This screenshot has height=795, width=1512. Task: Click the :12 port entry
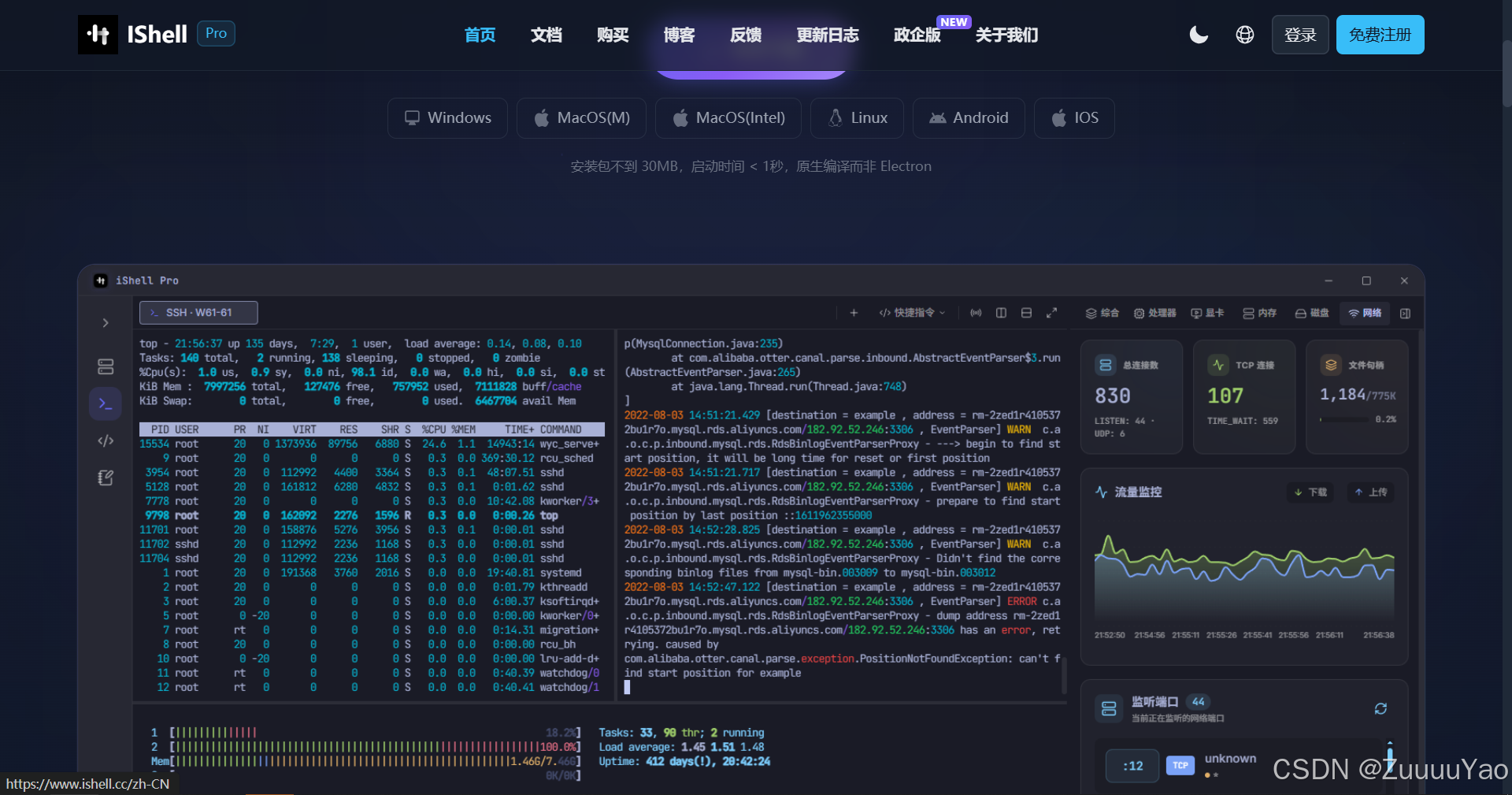tap(1132, 765)
